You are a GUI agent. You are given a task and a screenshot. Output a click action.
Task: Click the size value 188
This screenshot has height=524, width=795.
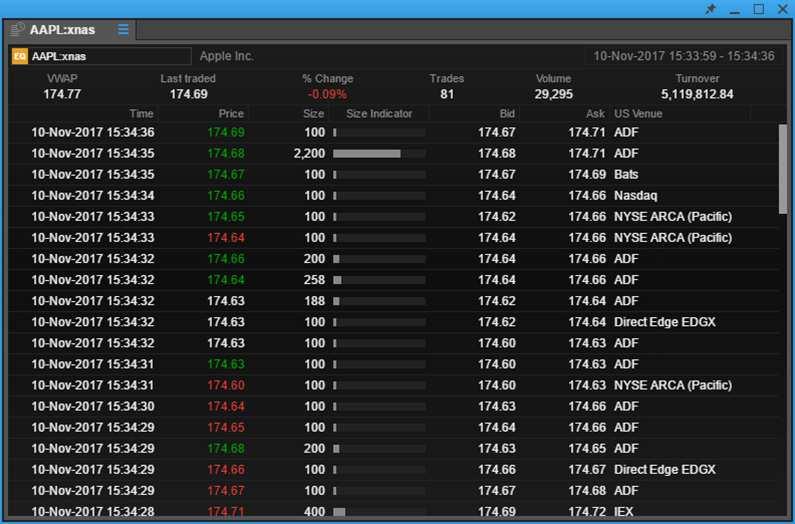pos(314,301)
